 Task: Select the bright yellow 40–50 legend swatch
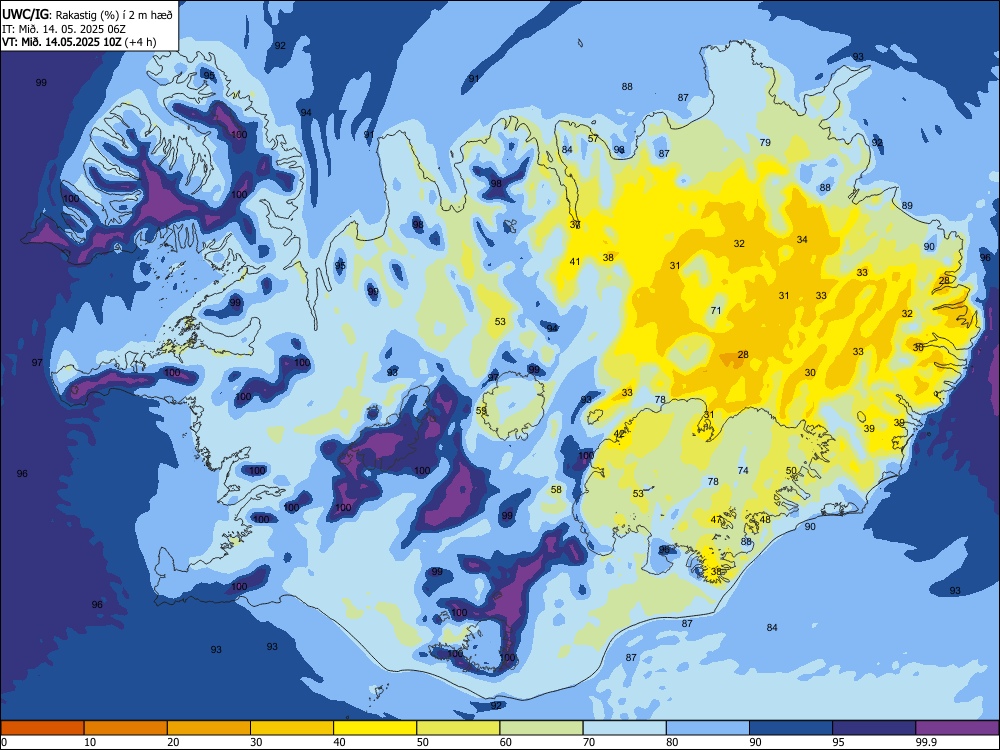tap(375, 728)
